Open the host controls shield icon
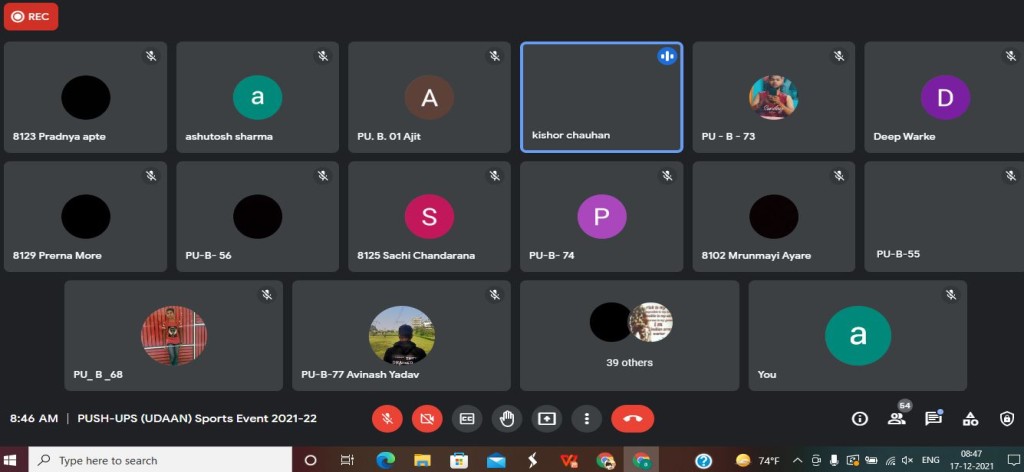Screen dimensions: 1024x472 (x=1007, y=418)
